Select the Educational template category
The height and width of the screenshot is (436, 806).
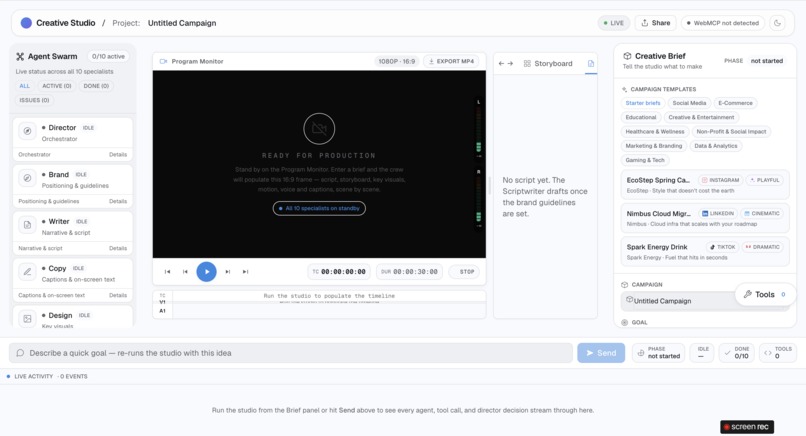click(640, 117)
